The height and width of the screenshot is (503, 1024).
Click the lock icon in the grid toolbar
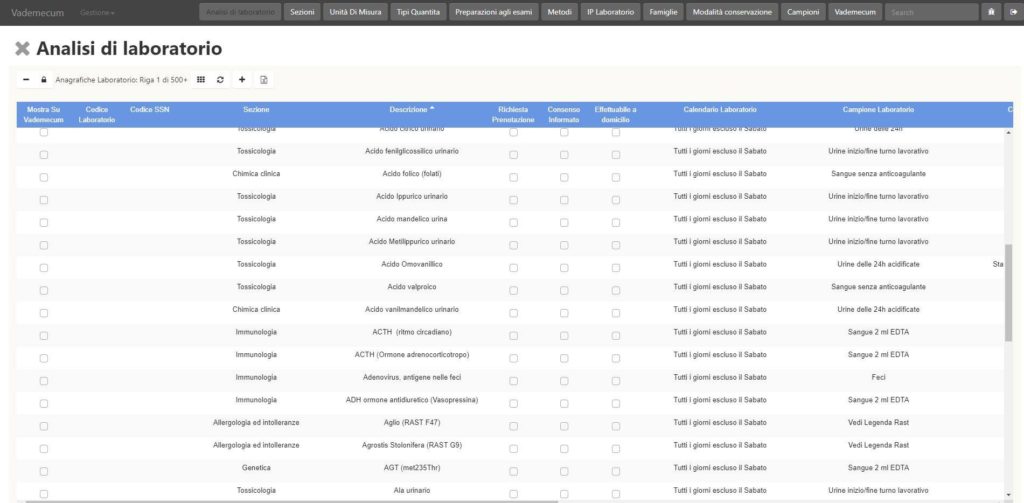[43, 79]
